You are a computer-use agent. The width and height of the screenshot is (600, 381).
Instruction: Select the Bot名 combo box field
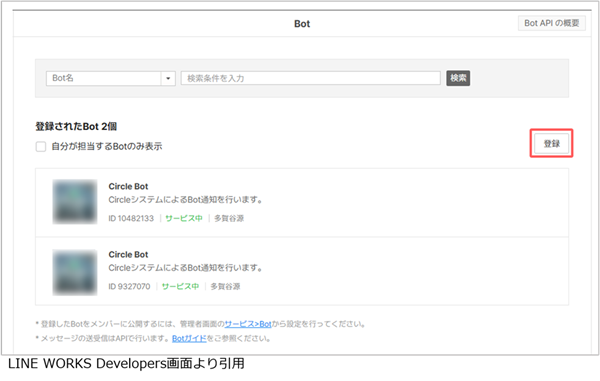coord(111,78)
